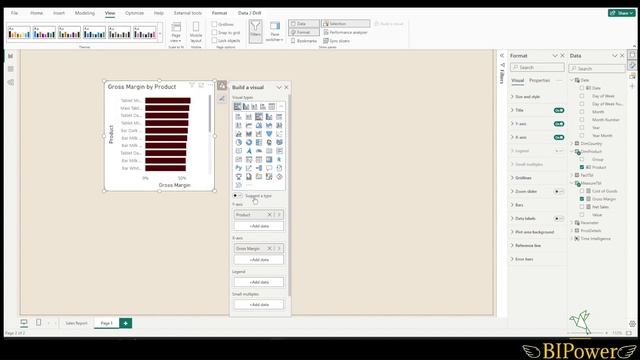Collapse the Build a visual pane chevron
Image resolution: width=640 pixels, height=360 pixels.
point(279,87)
